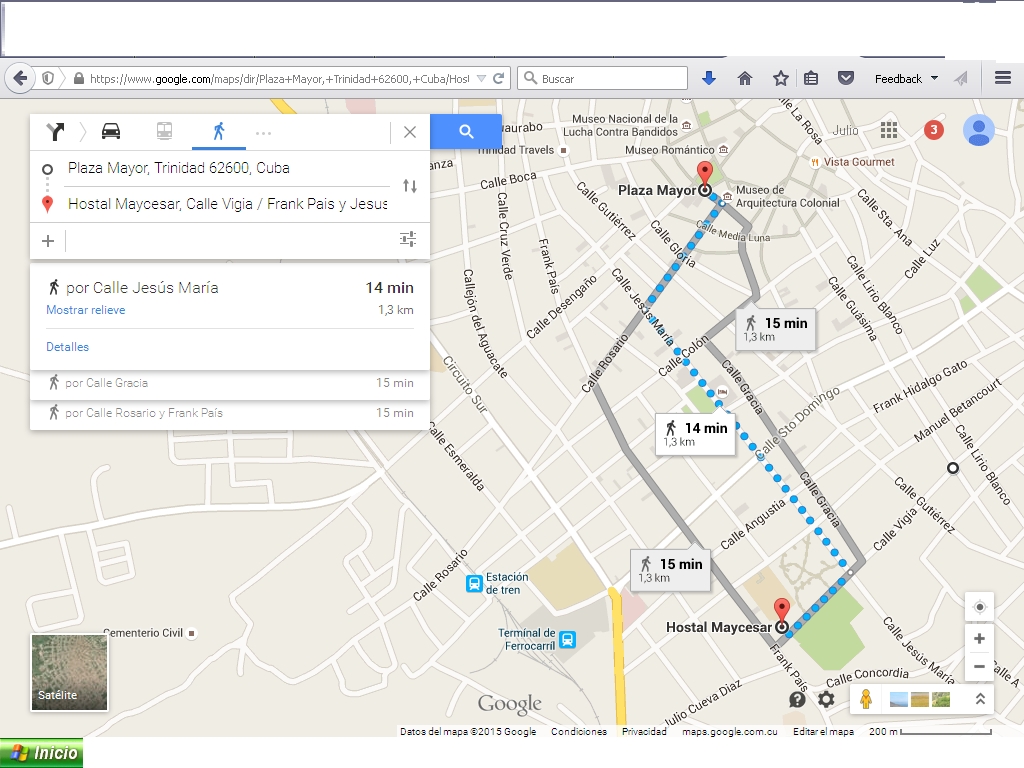The height and width of the screenshot is (768, 1024).
Task: Click the Museo Romántico marker
Action: pyautogui.click(x=723, y=150)
